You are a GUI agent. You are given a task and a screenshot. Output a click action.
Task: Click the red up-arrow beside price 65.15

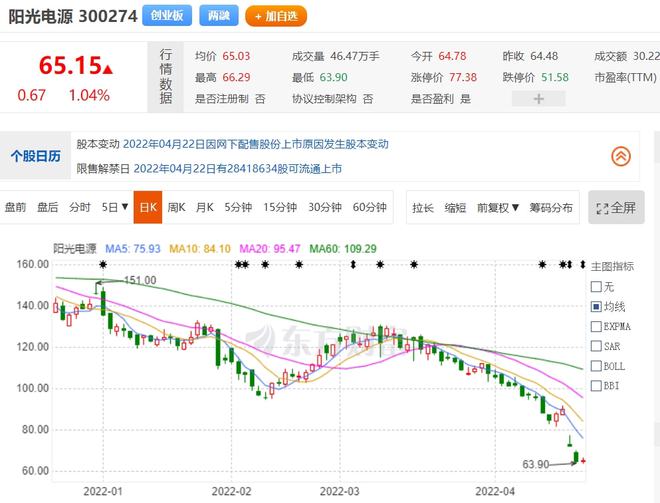click(108, 69)
